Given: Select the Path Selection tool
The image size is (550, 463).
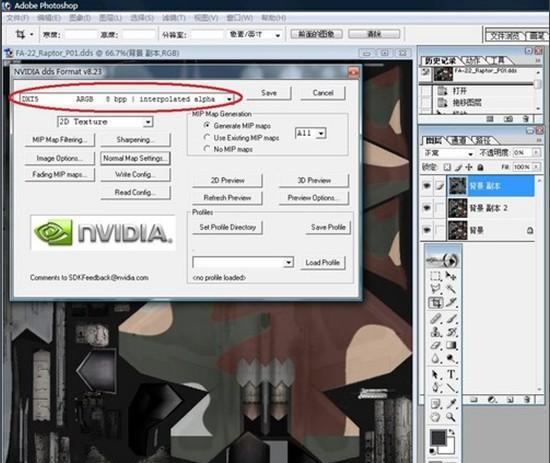Looking at the screenshot, I should (435, 375).
